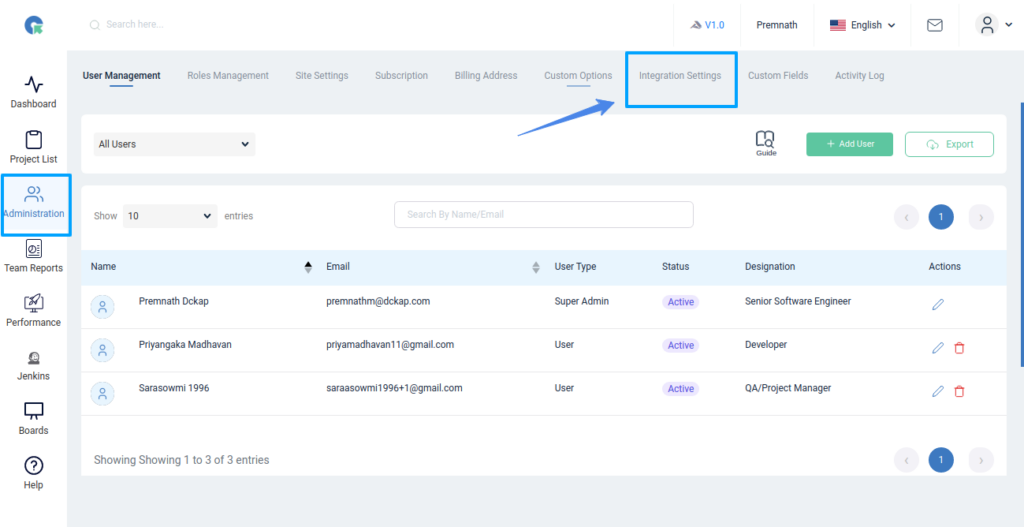Switch to Roles Management tab
Image resolution: width=1024 pixels, height=527 pixels.
(228, 76)
